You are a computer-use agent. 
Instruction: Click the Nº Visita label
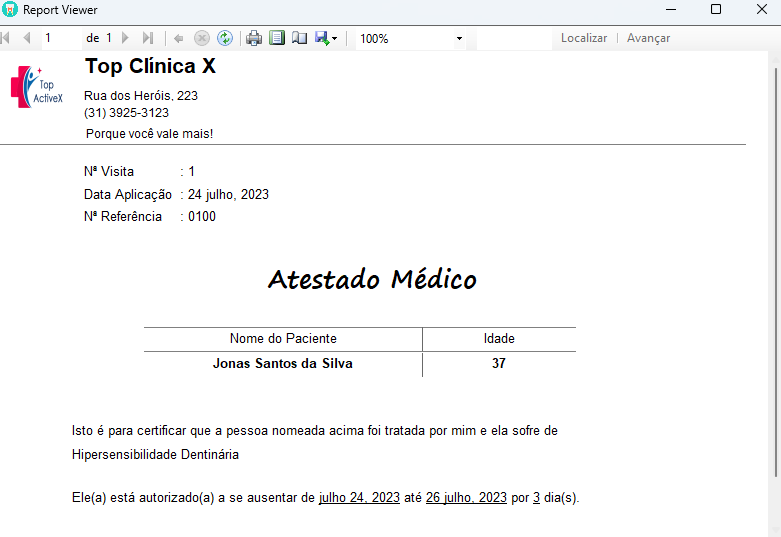pos(109,171)
